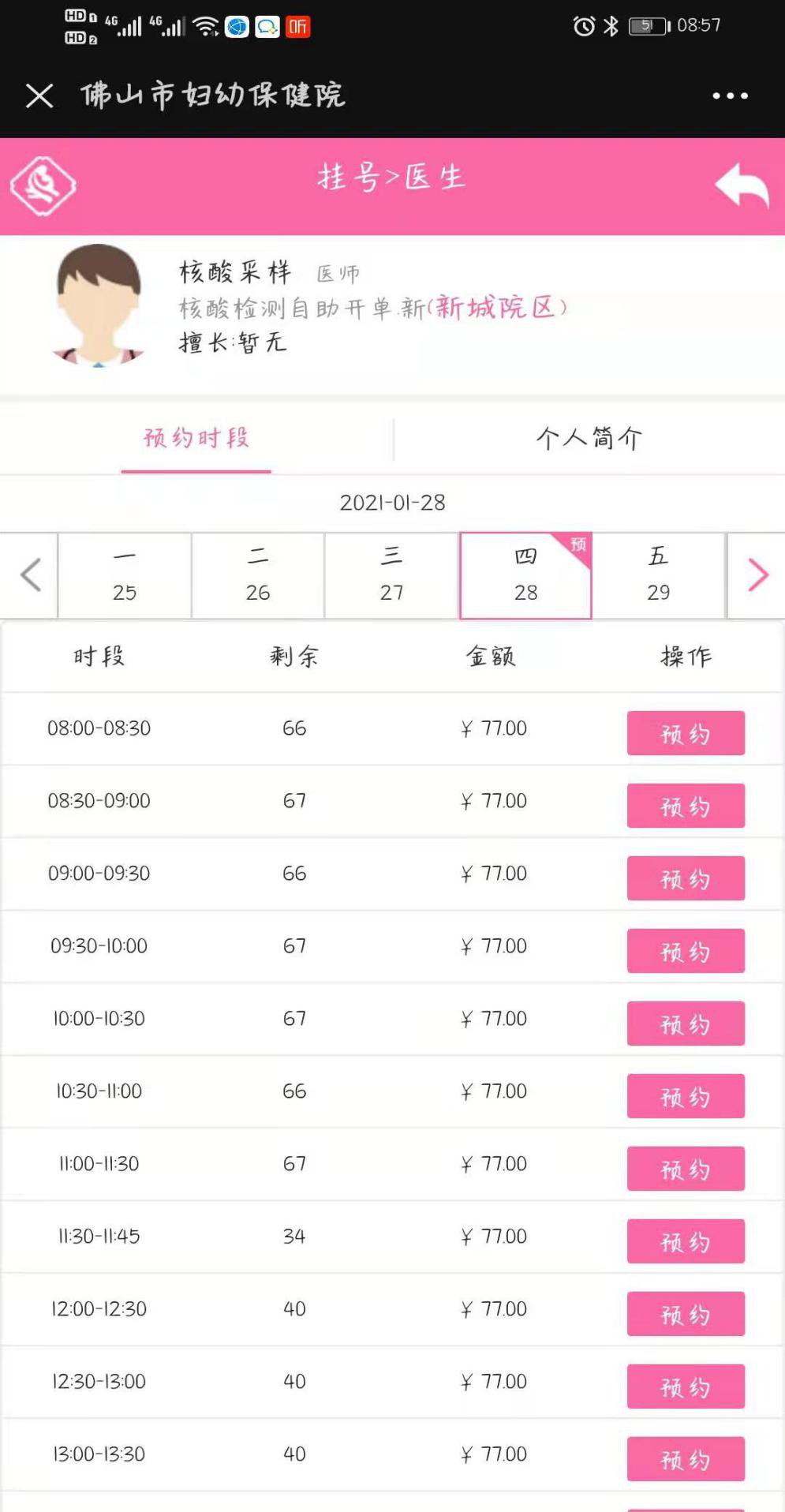Viewport: 785px width, 1512px height.
Task: Book the 09:00-09:30 time slot
Action: point(685,878)
